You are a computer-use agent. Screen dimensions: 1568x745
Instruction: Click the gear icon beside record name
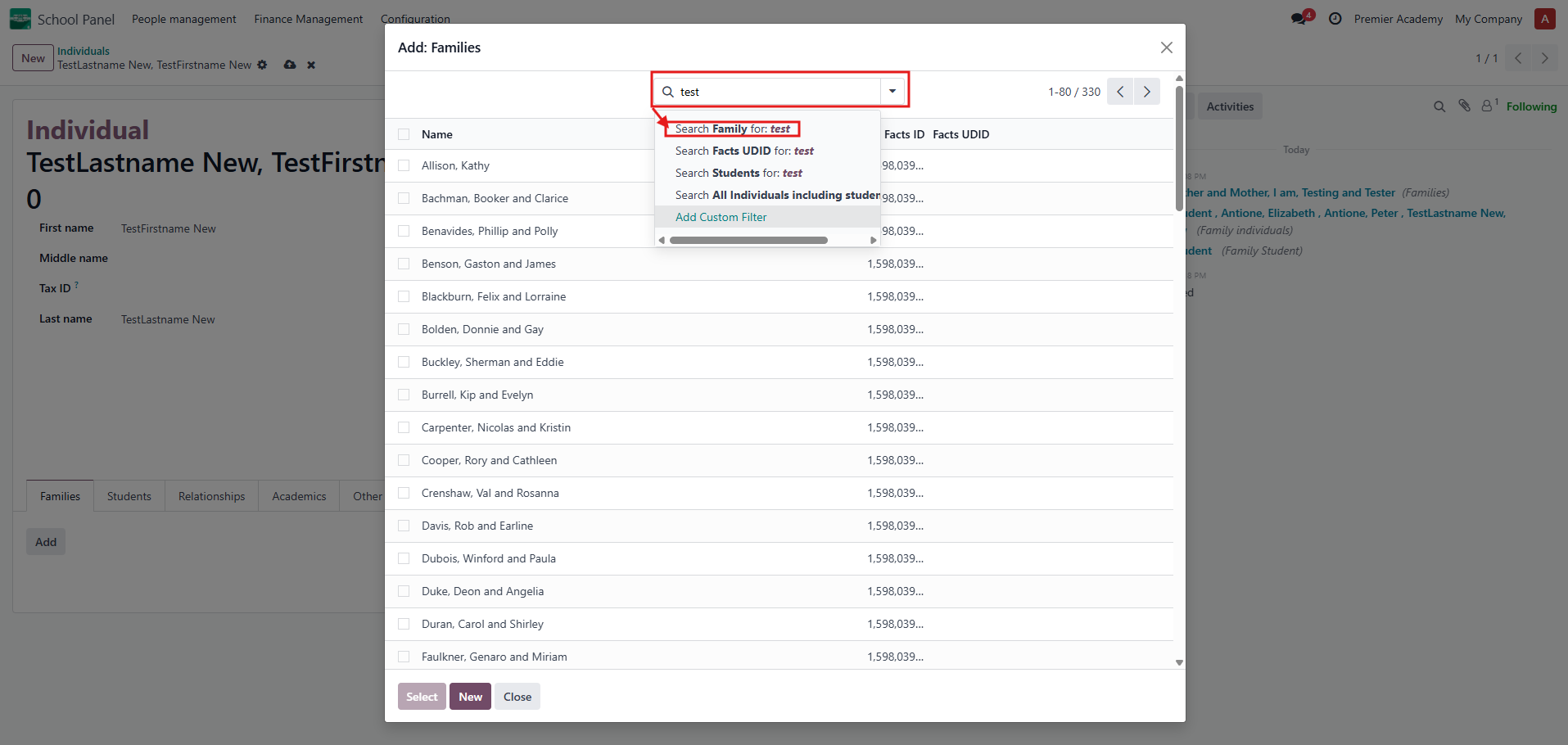point(262,65)
